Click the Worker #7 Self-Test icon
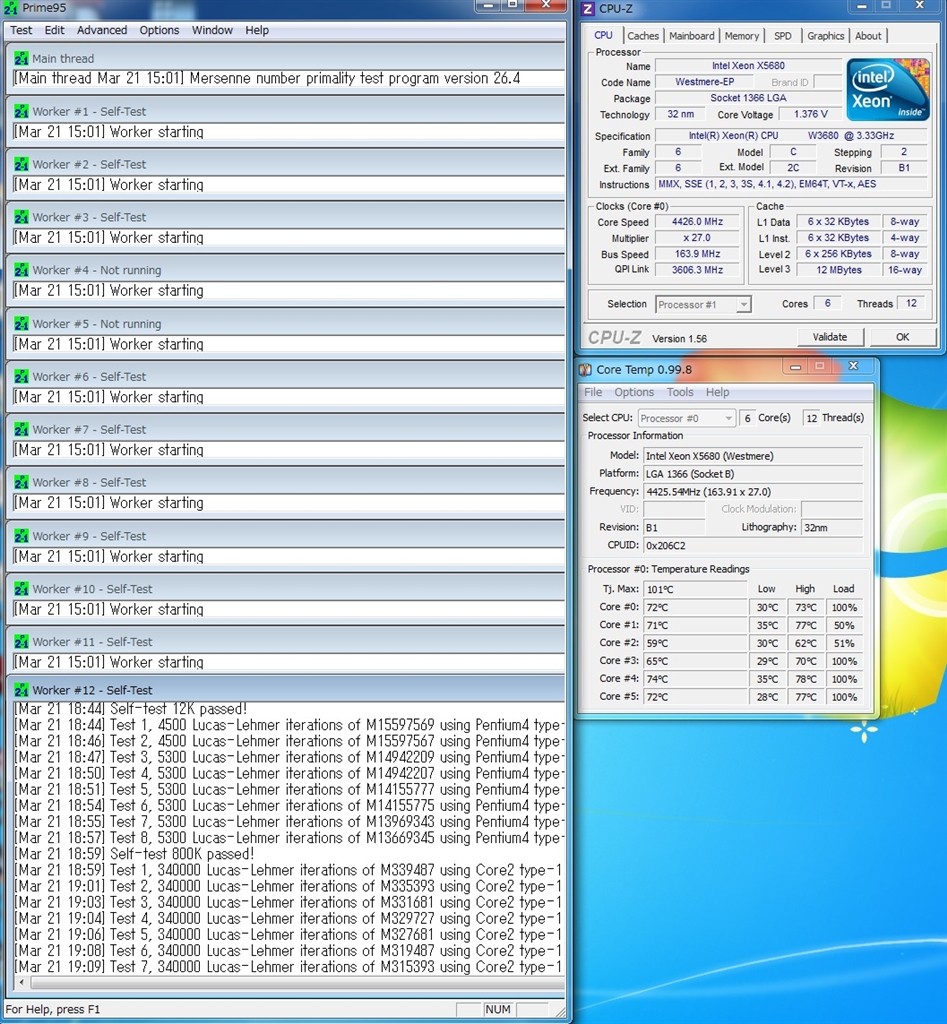 21,429
